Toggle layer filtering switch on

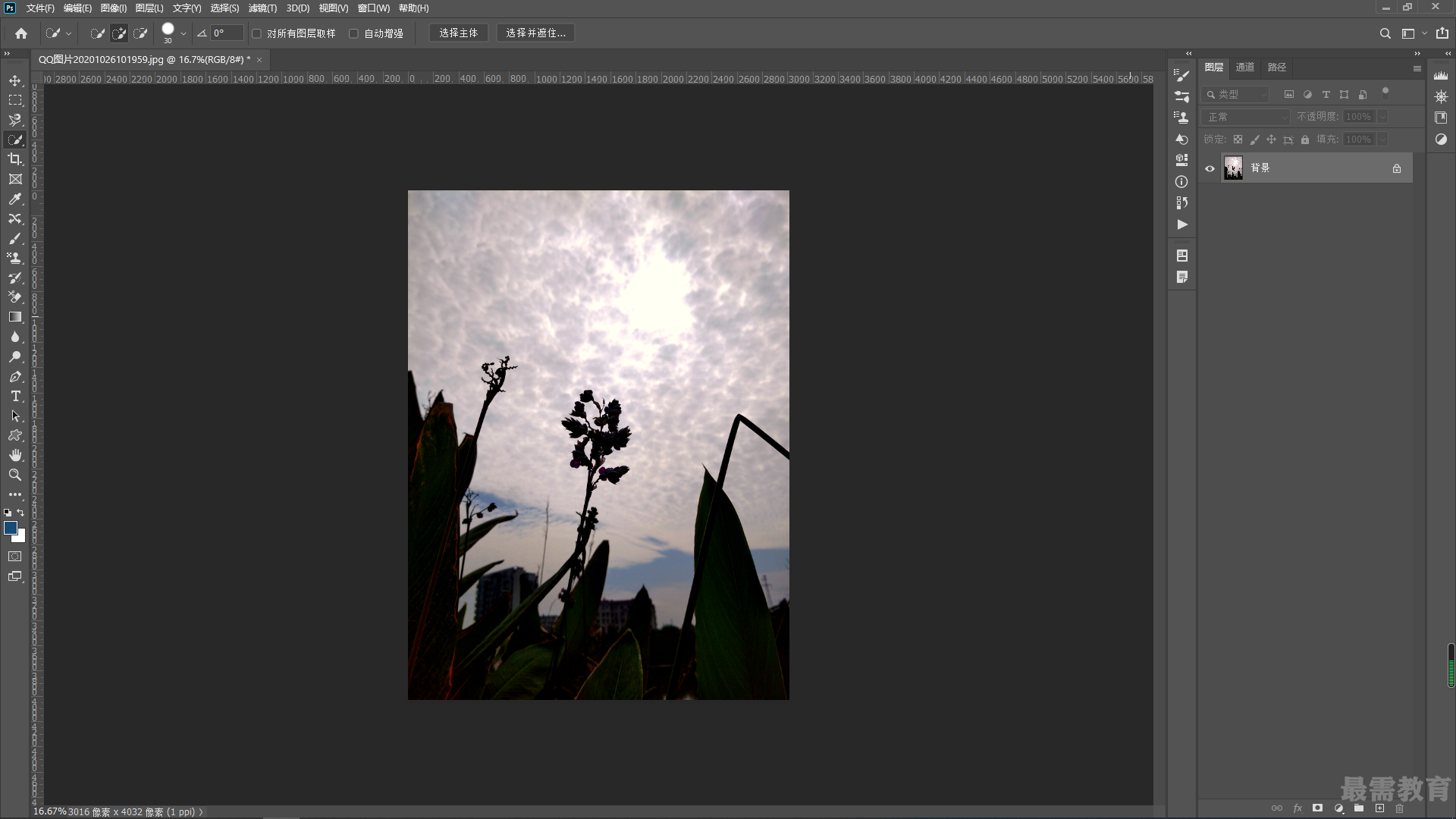[1385, 93]
